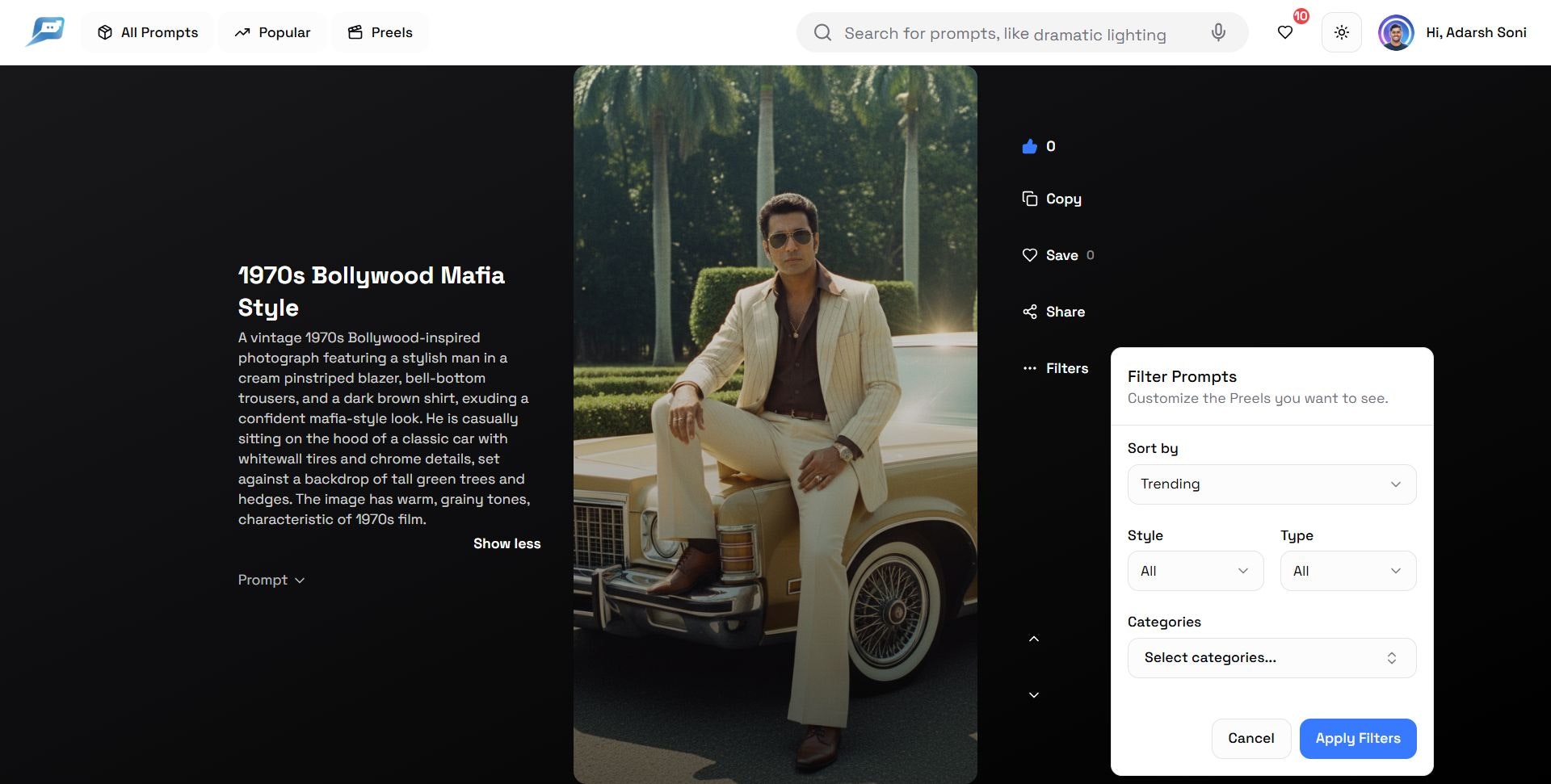Switch to the Popular section
Image resolution: width=1551 pixels, height=784 pixels.
[x=273, y=32]
